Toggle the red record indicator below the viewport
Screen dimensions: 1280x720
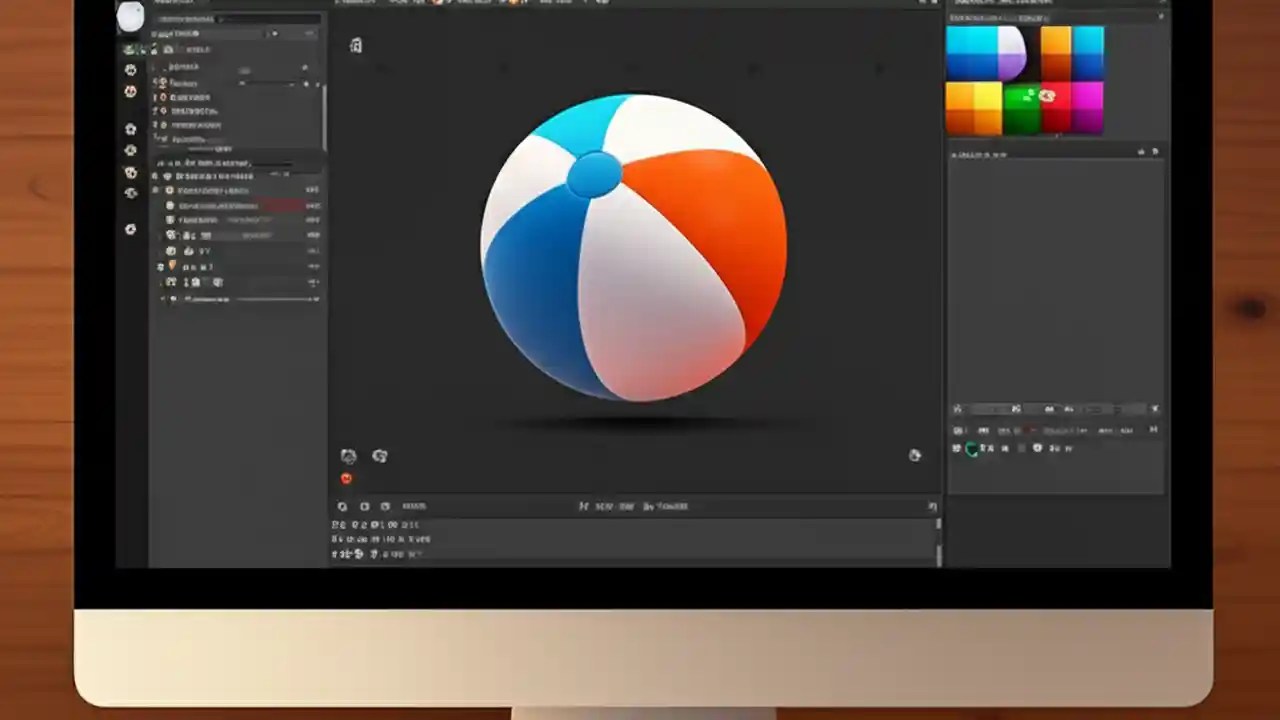pyautogui.click(x=346, y=478)
